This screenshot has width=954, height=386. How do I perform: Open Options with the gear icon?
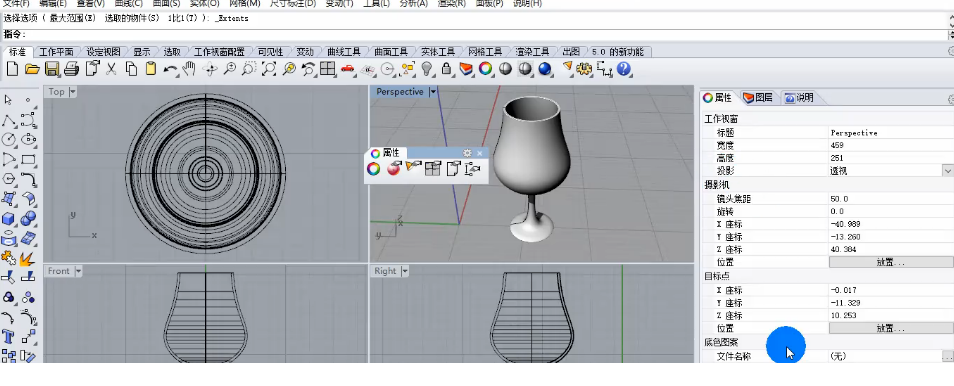coord(584,69)
